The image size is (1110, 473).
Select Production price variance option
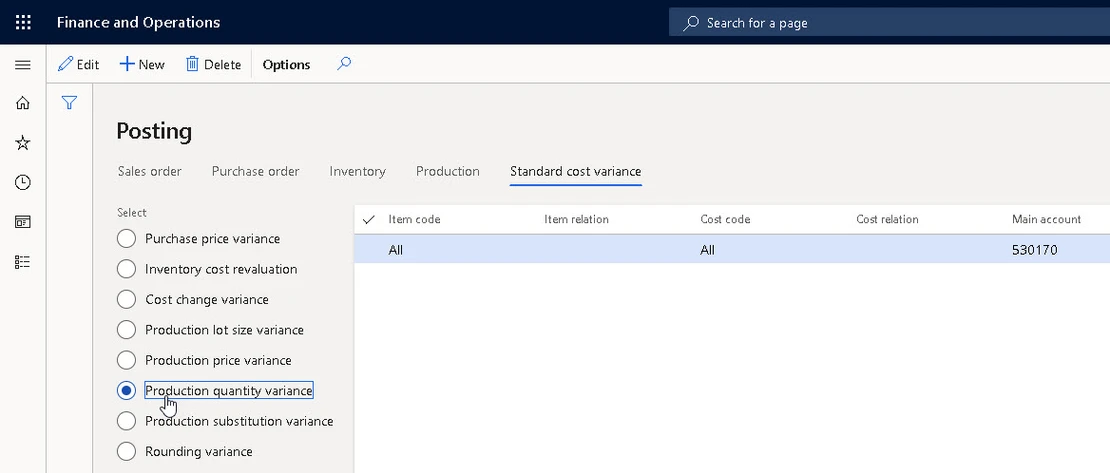pyautogui.click(x=126, y=360)
